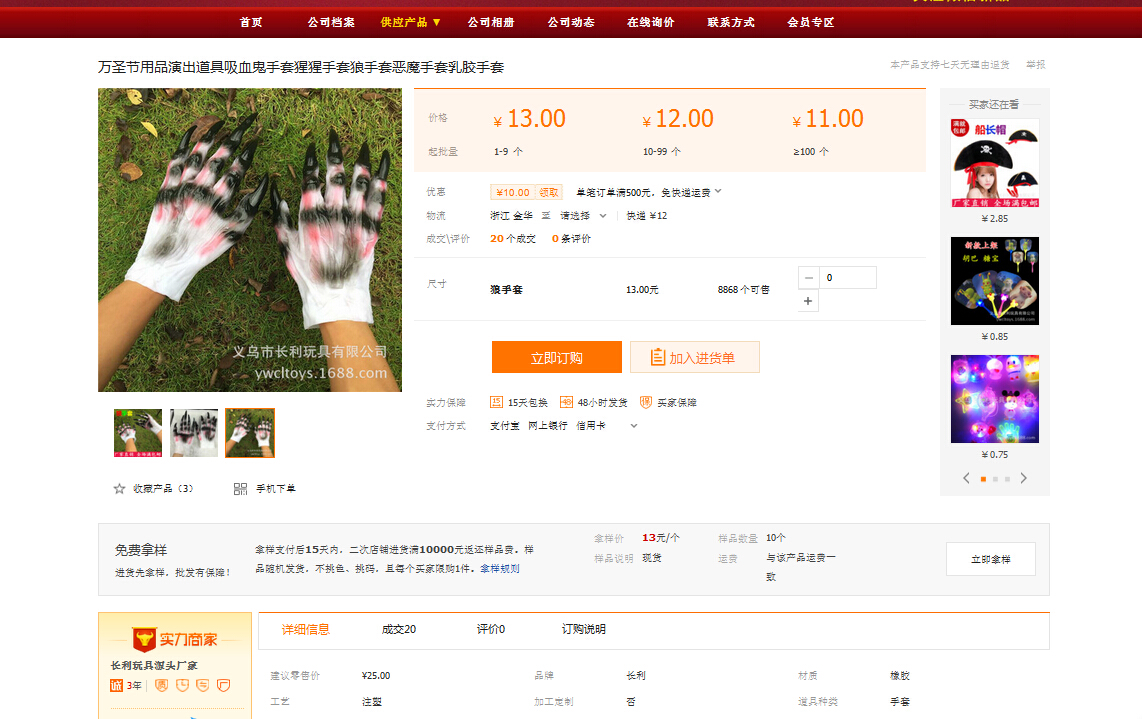This screenshot has height=719, width=1142.
Task: Switch to the 成交20 tab
Action: pos(398,629)
